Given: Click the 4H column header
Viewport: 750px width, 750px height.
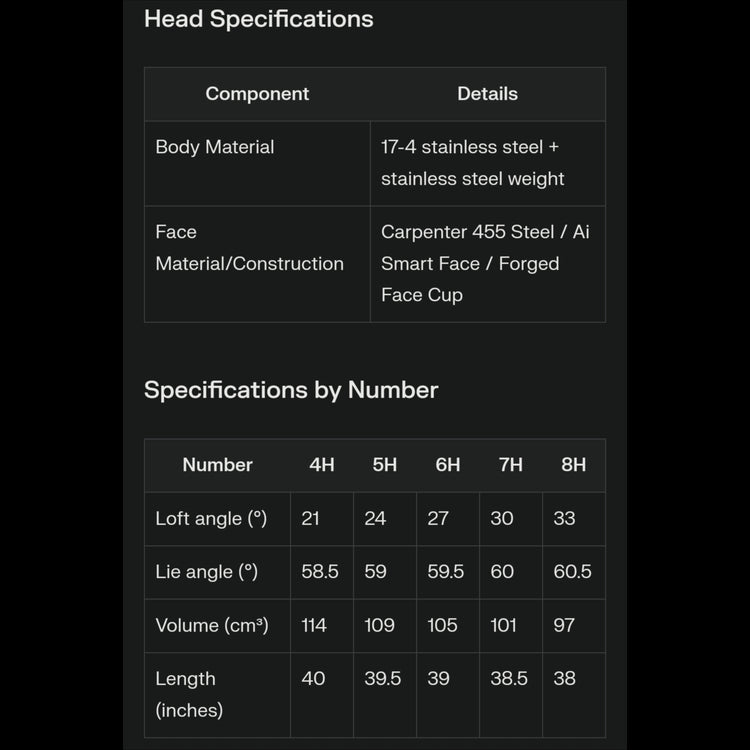Looking at the screenshot, I should pyautogui.click(x=321, y=465).
